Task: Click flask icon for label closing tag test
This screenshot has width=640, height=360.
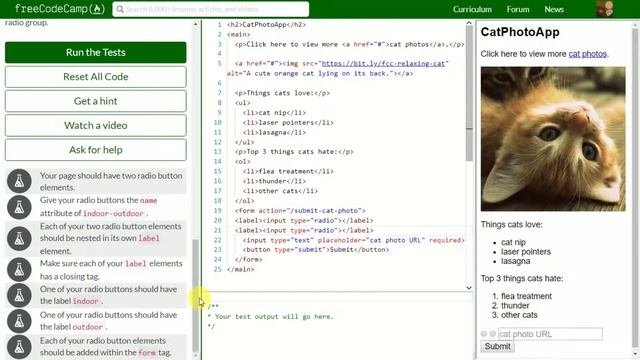Action: tap(19, 269)
